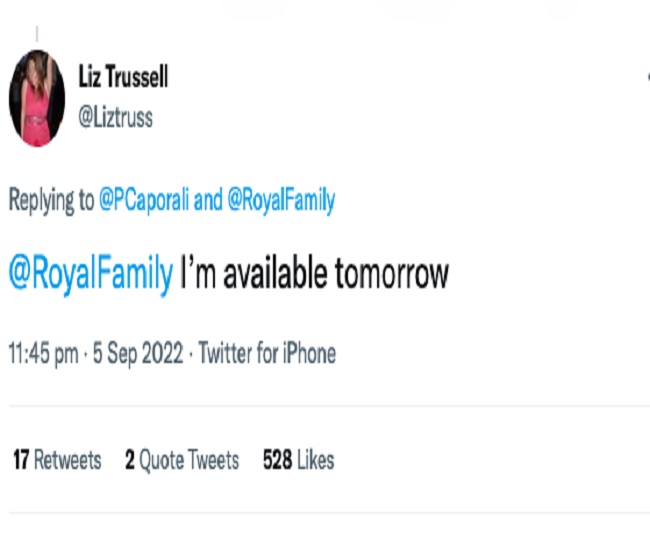
Task: Click the bold retweet count 17
Action: pos(21,460)
